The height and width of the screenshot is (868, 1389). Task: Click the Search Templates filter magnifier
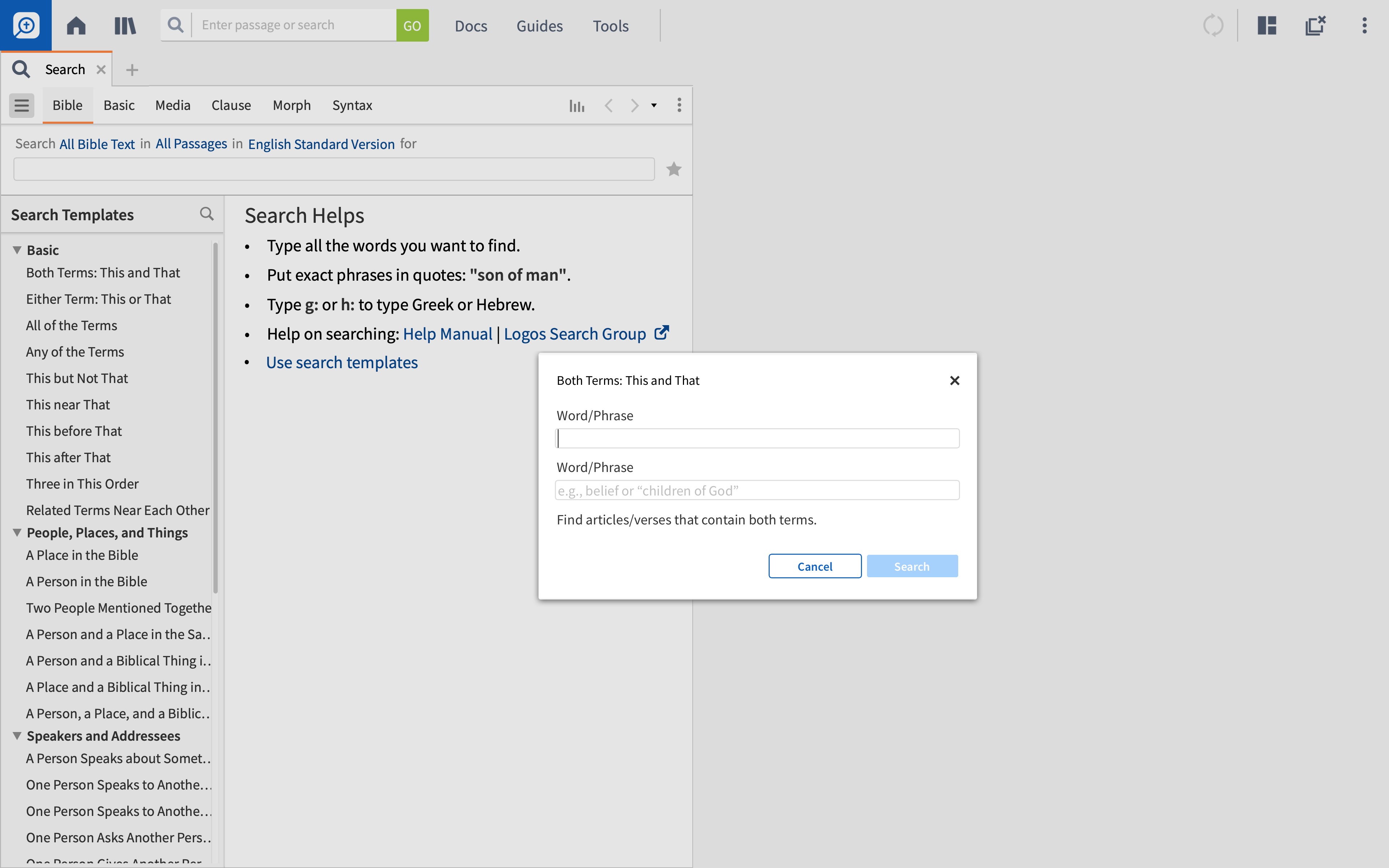tap(207, 214)
